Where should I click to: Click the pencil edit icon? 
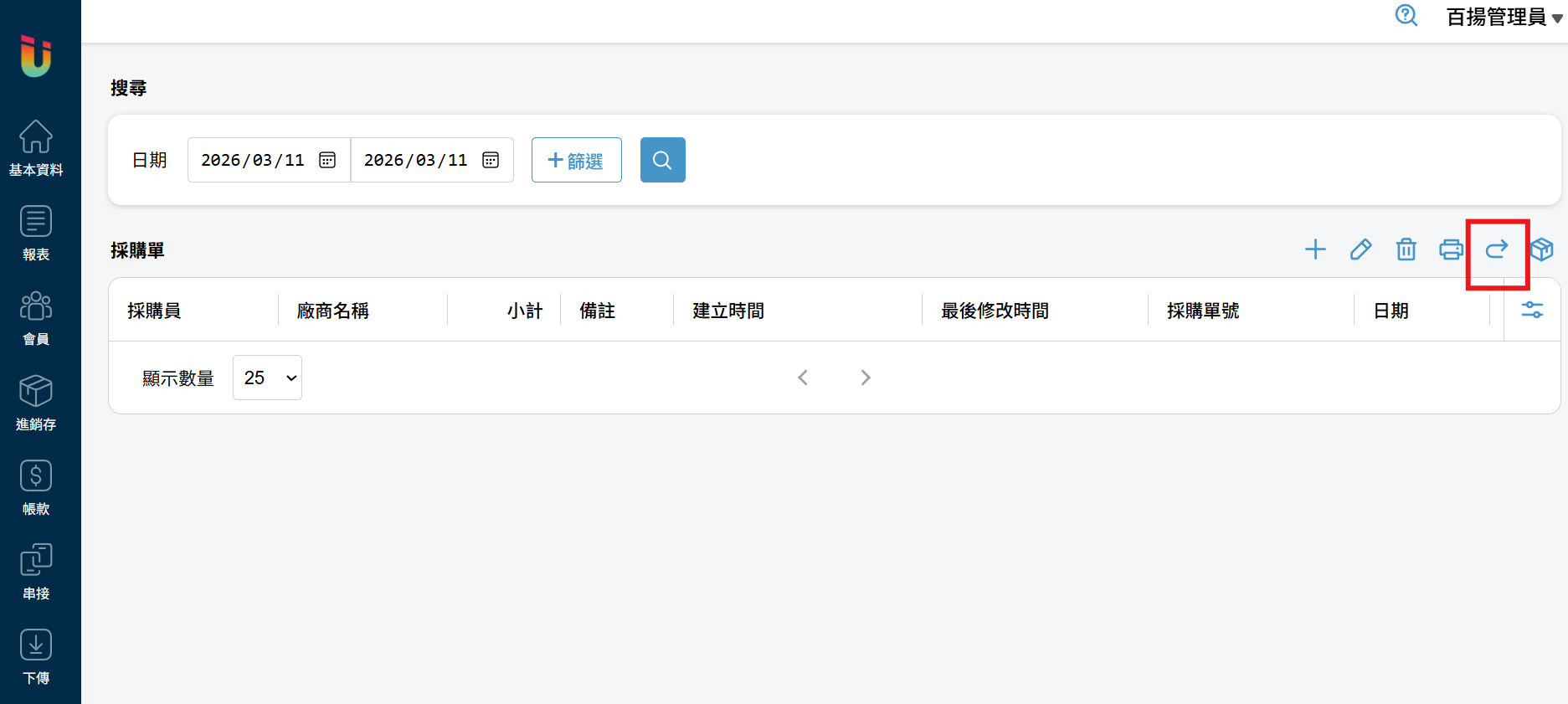[x=1360, y=249]
